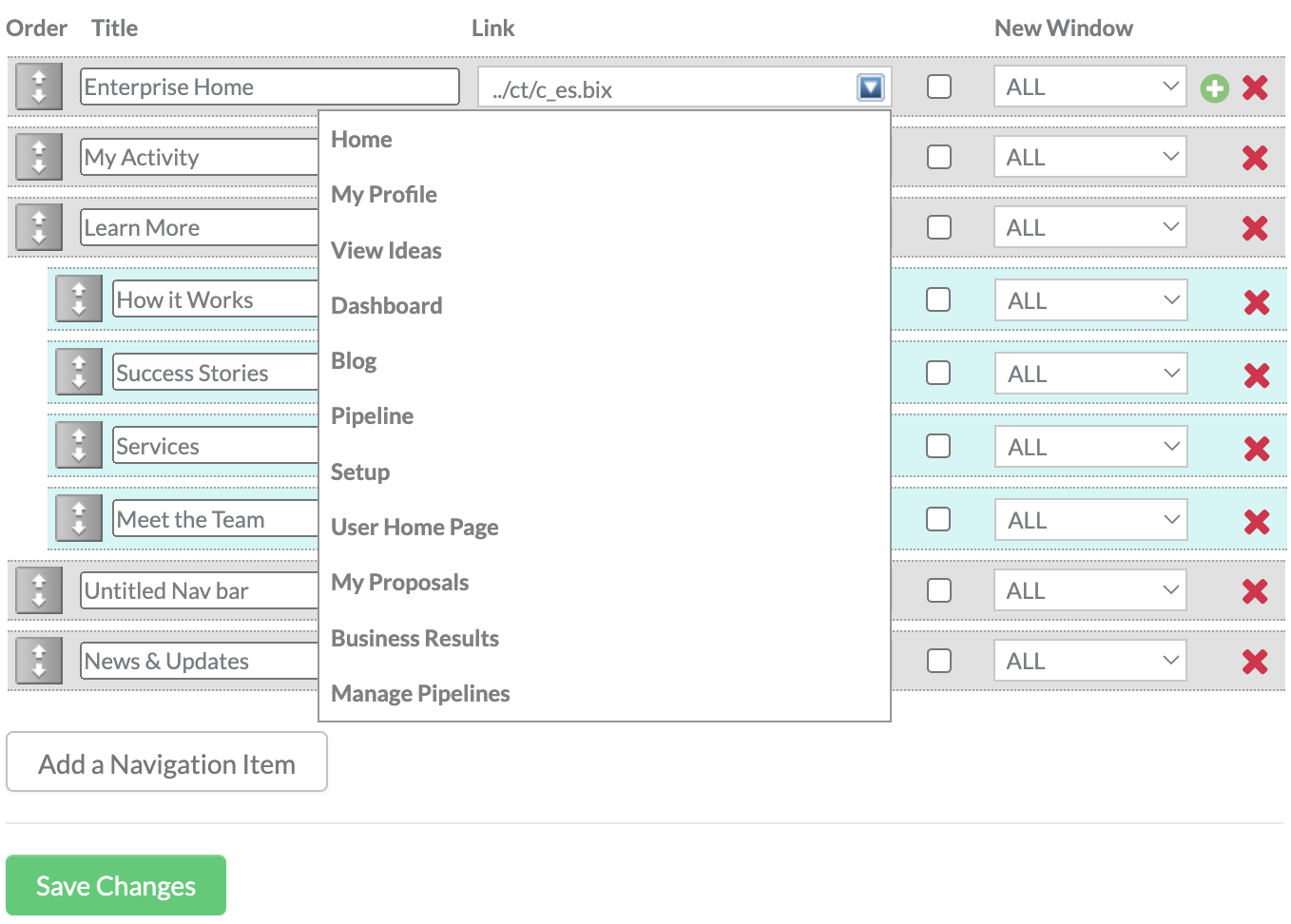Image resolution: width=1291 pixels, height=924 pixels.
Task: Choose Business Results link option
Action: pyautogui.click(x=415, y=639)
